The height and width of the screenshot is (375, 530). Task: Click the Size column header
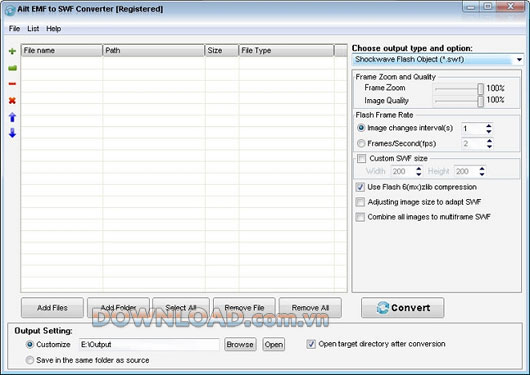click(222, 50)
